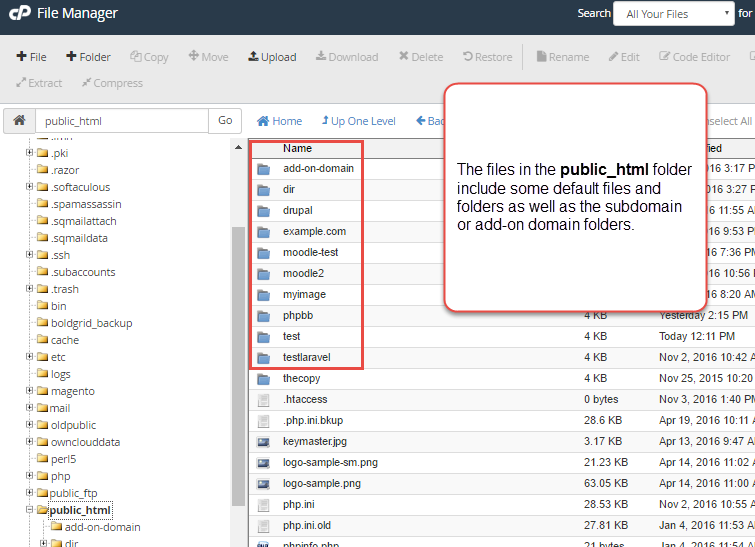755x547 pixels.
Task: Select the .htaccess file icon
Action: click(x=264, y=400)
